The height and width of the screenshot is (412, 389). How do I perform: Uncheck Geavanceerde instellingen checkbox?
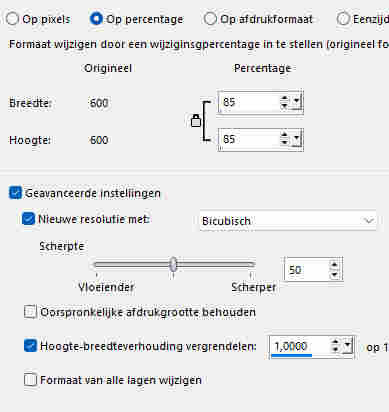click(x=15, y=193)
